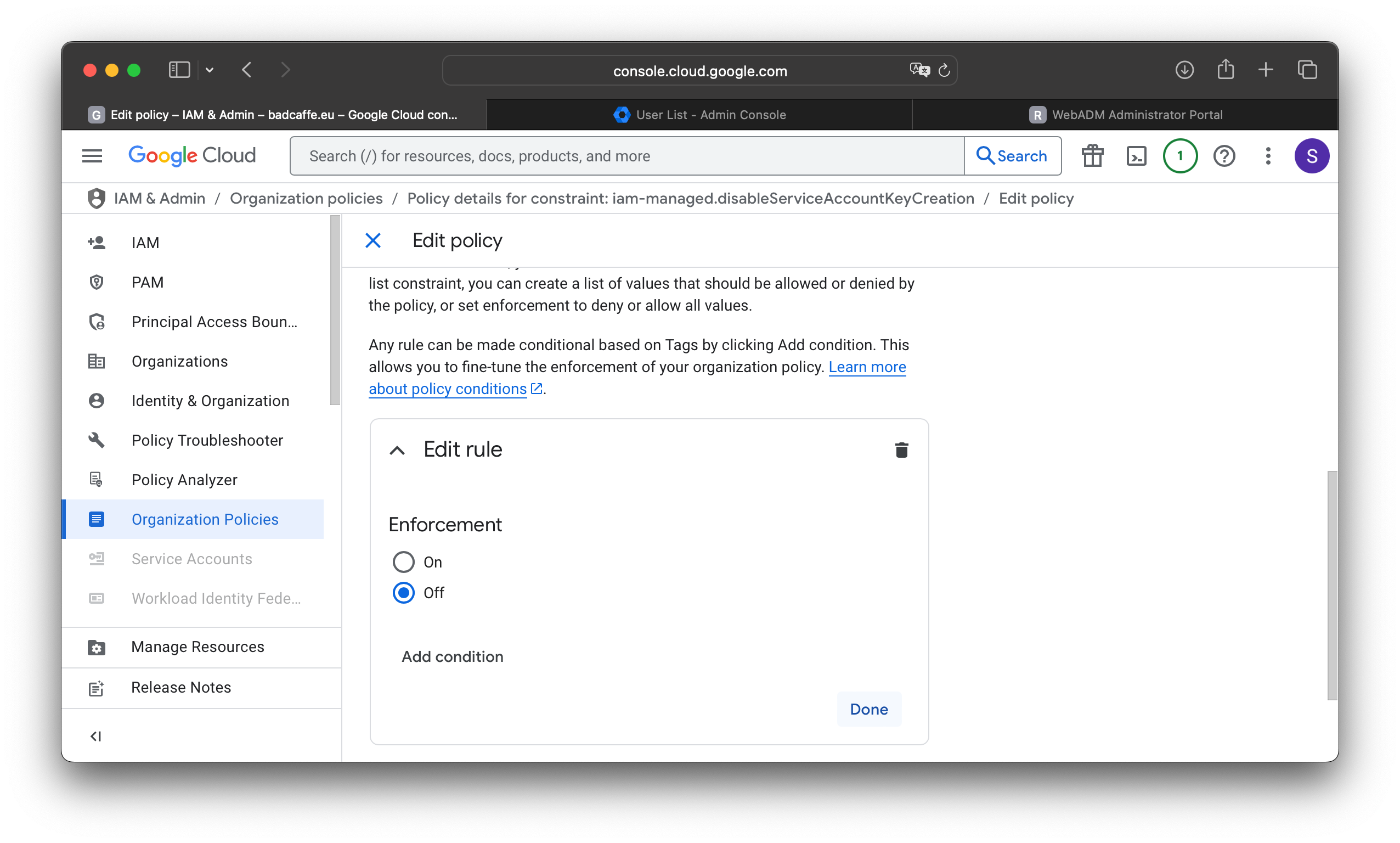Select enforcement Off radio button
Screen dimensions: 1400x843
403,593
